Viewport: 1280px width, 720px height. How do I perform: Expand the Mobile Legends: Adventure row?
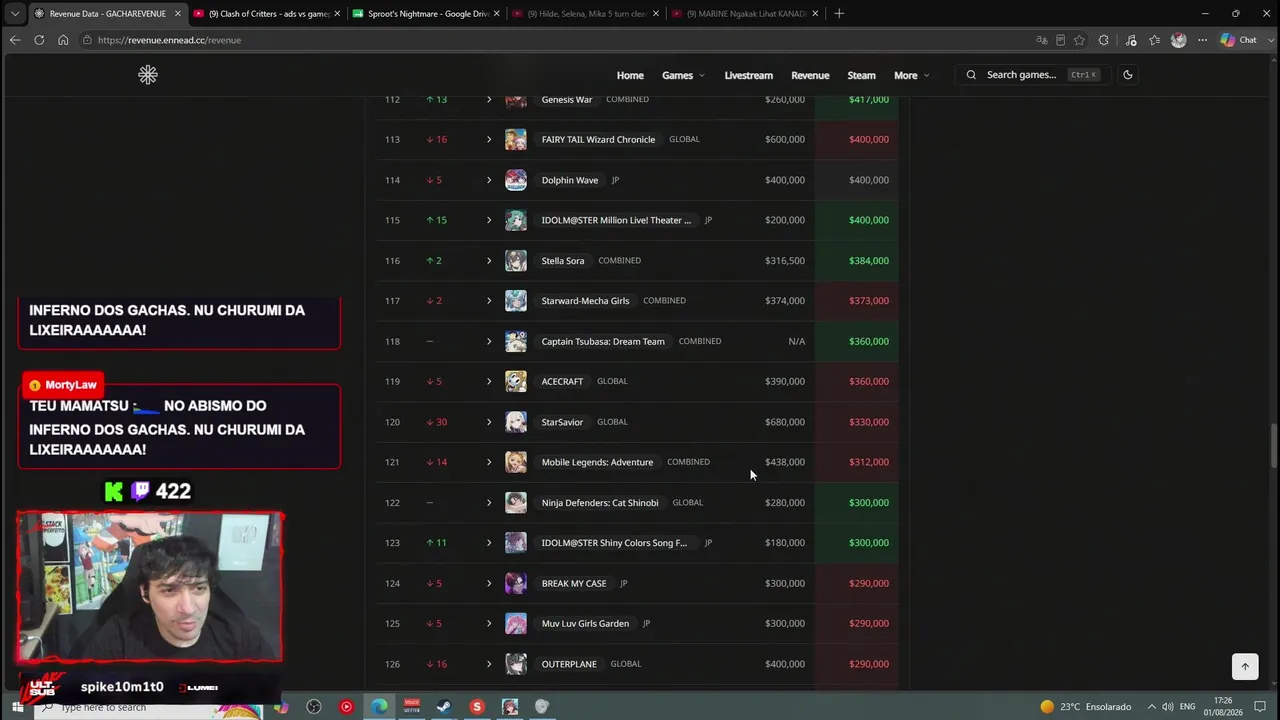pyautogui.click(x=489, y=462)
